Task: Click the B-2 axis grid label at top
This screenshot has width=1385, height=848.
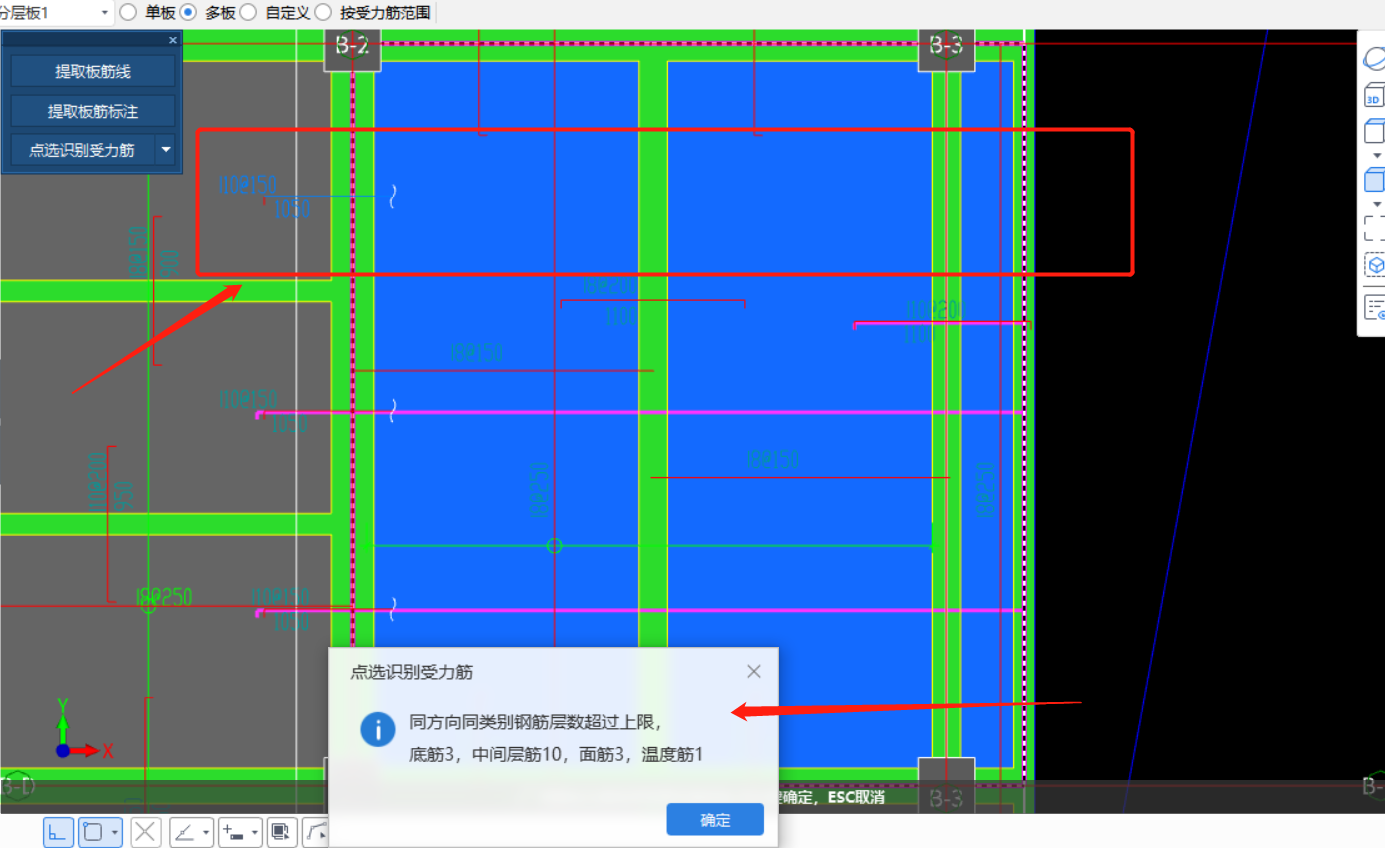Action: [x=352, y=46]
